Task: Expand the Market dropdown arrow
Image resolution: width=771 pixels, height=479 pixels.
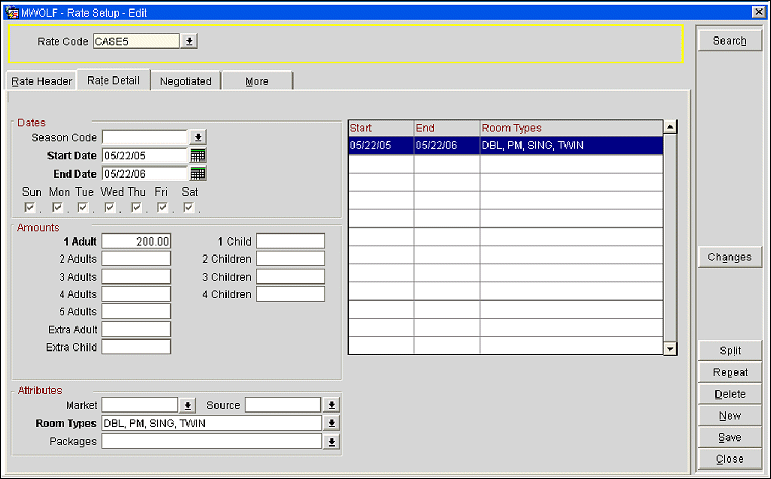Action: pos(187,405)
